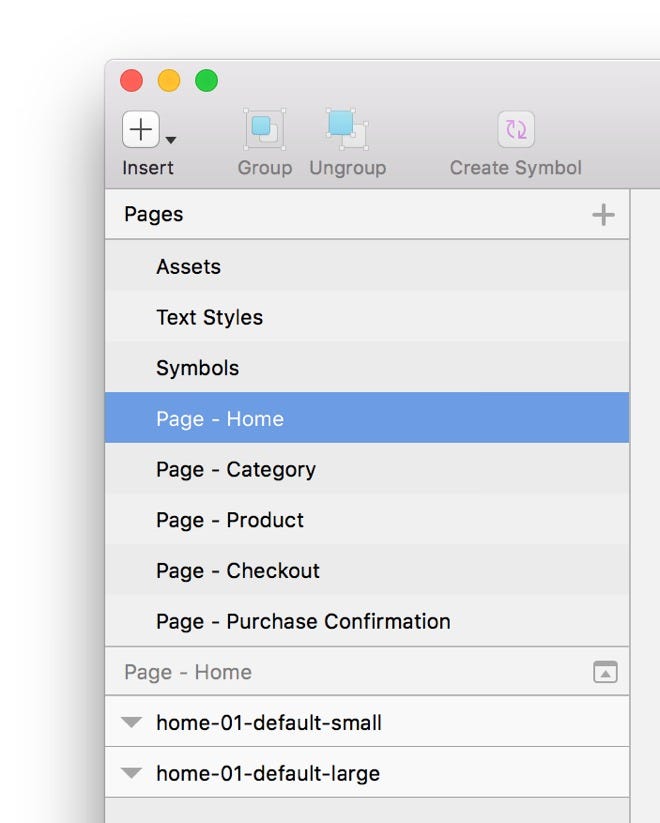Collapse the home-01-default-large artboard
The image size is (660, 823).
click(131, 773)
